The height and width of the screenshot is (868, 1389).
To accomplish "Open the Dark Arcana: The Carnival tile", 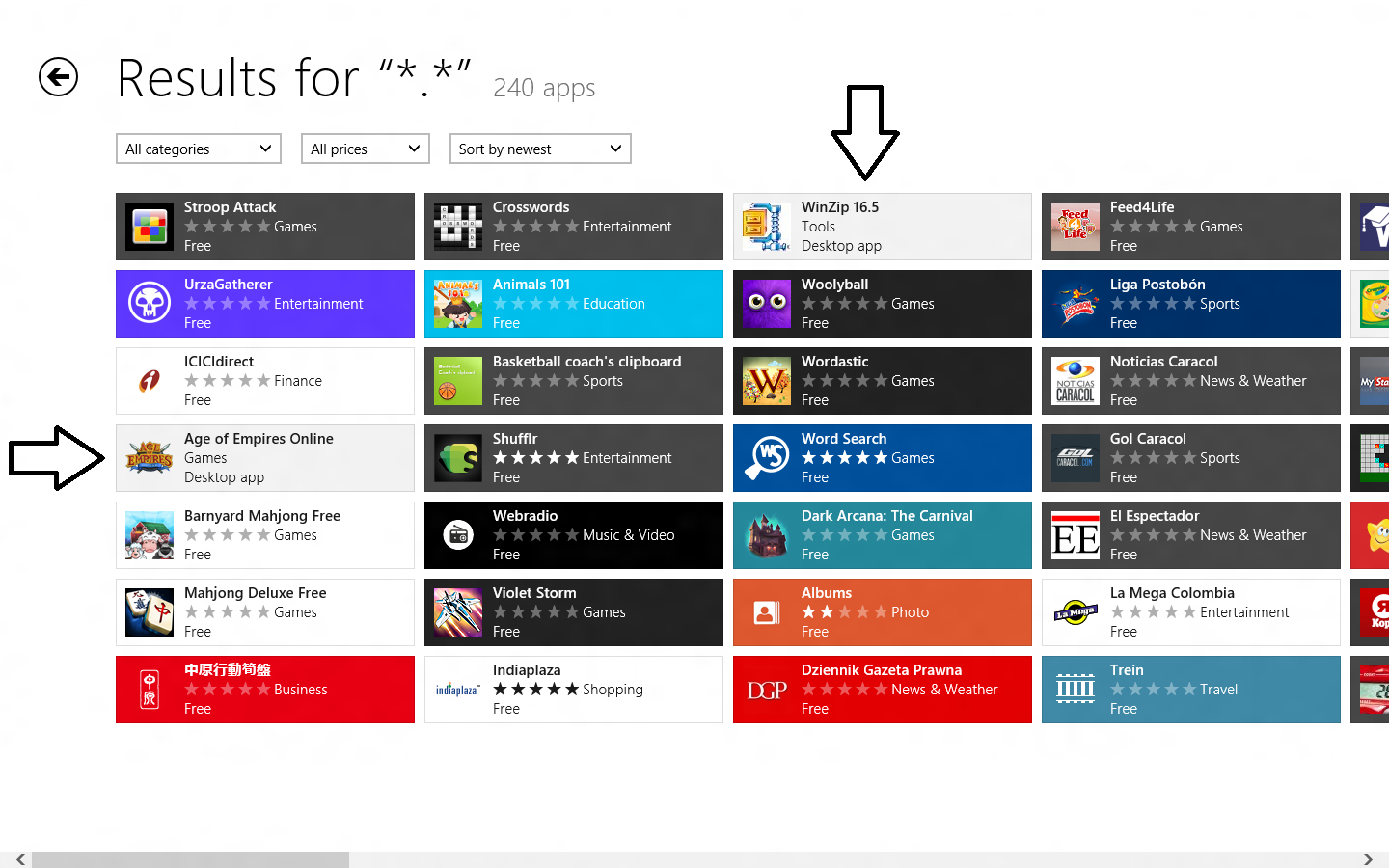I will point(882,534).
